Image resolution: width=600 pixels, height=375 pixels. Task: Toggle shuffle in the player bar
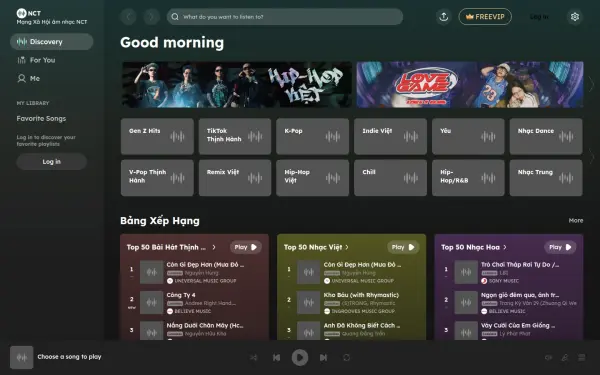click(x=253, y=357)
